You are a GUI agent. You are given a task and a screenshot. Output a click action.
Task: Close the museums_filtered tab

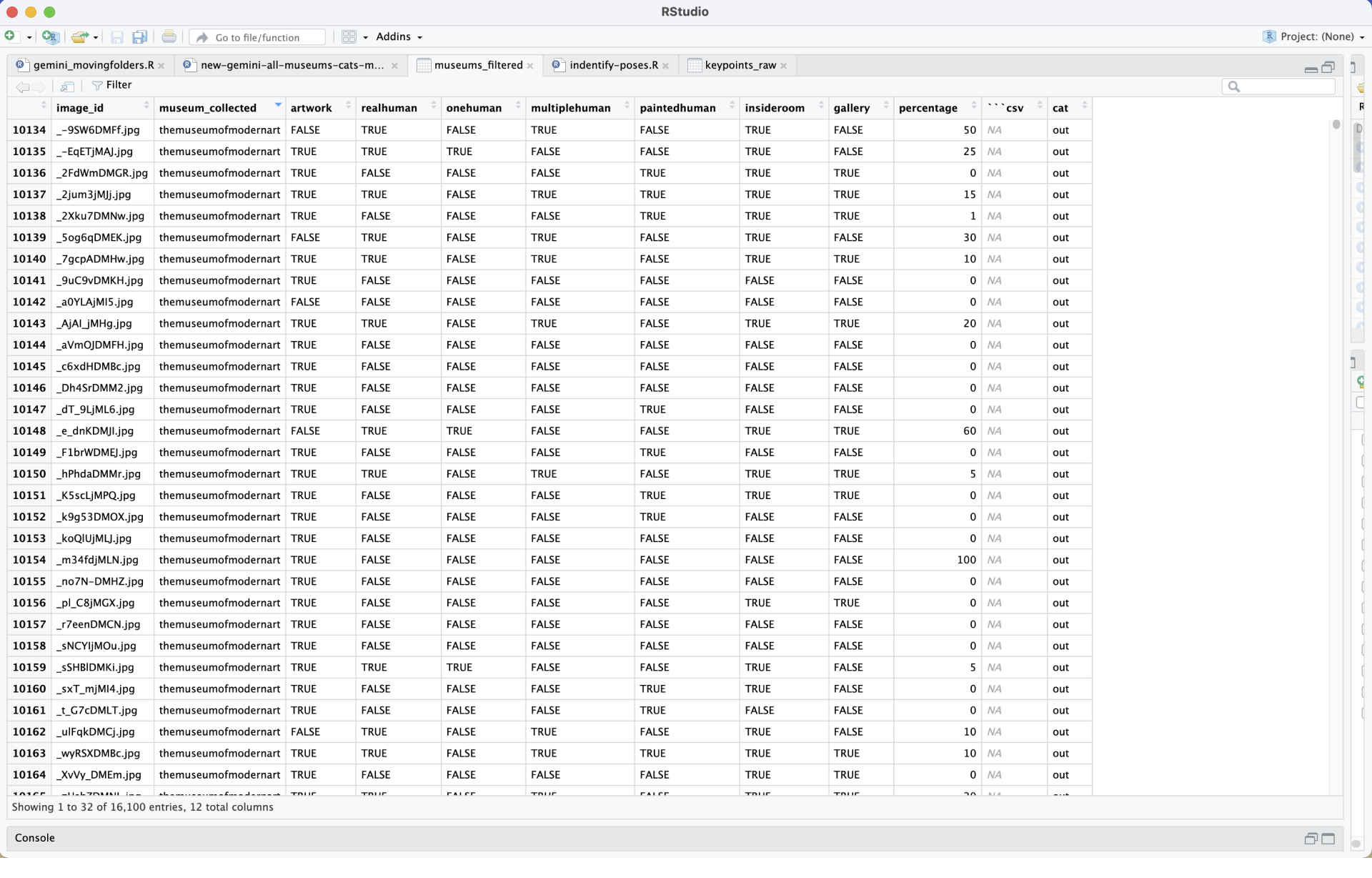coord(530,66)
